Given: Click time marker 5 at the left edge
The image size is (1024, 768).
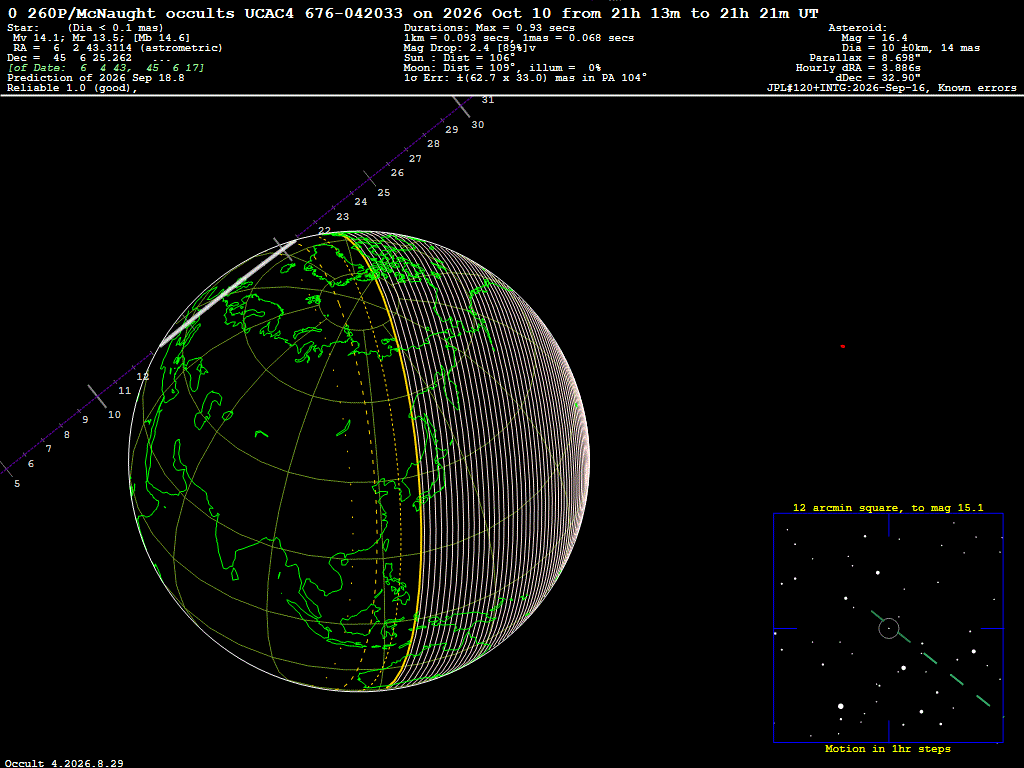Looking at the screenshot, I should coord(17,484).
